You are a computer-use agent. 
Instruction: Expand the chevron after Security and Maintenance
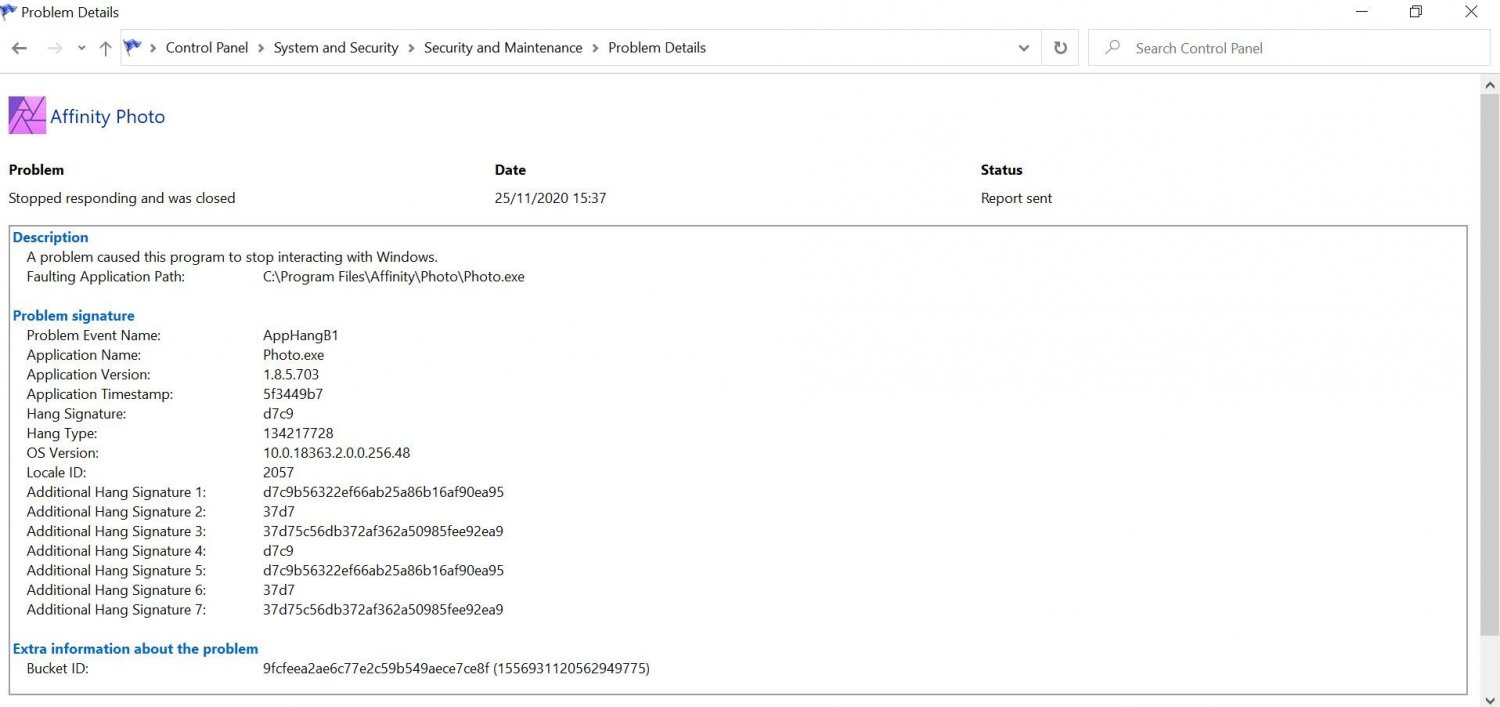pos(595,48)
